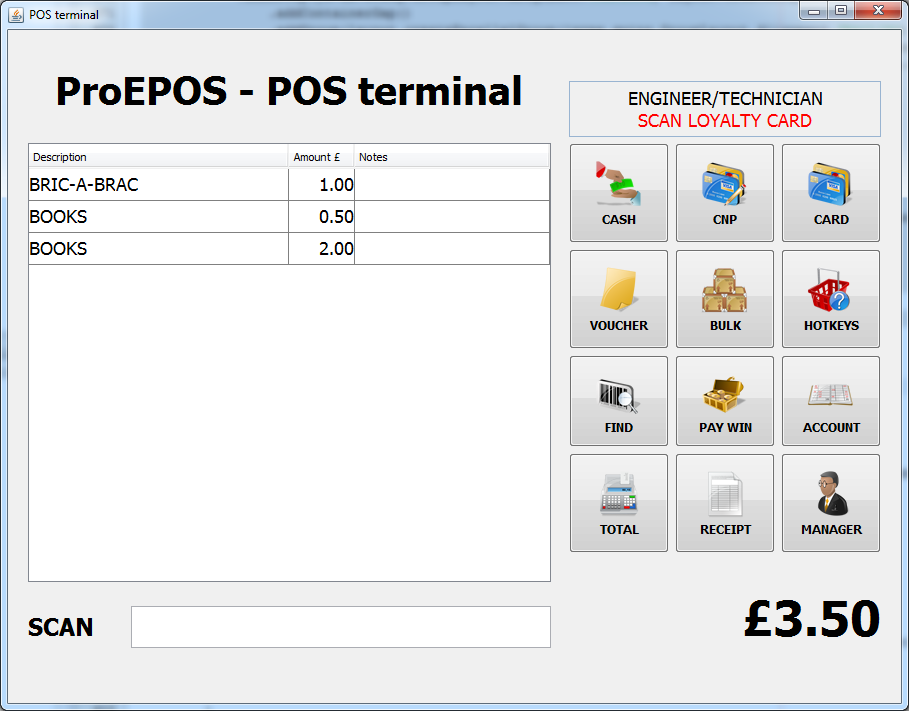This screenshot has height=711, width=909.
Task: Show the HOTKEYS shopping basket panel
Action: pos(830,299)
